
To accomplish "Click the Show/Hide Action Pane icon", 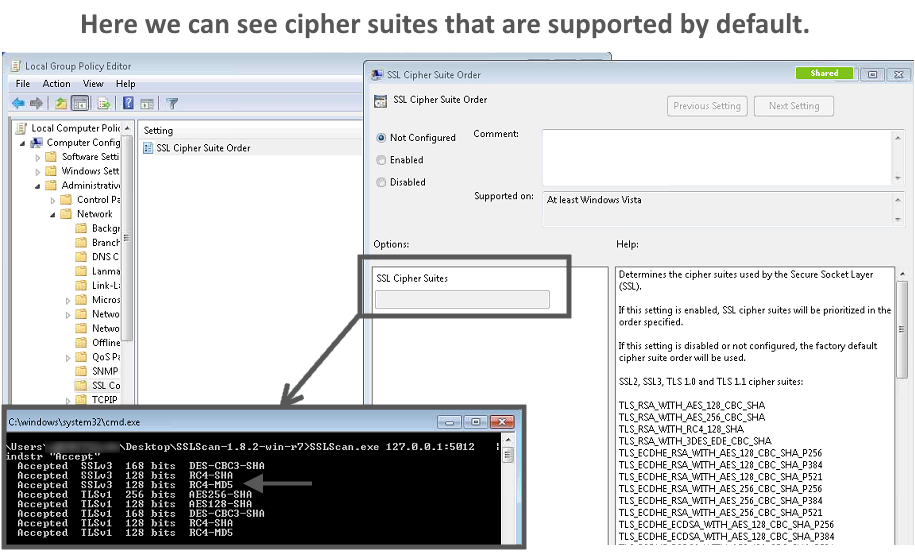I will pos(145,103).
